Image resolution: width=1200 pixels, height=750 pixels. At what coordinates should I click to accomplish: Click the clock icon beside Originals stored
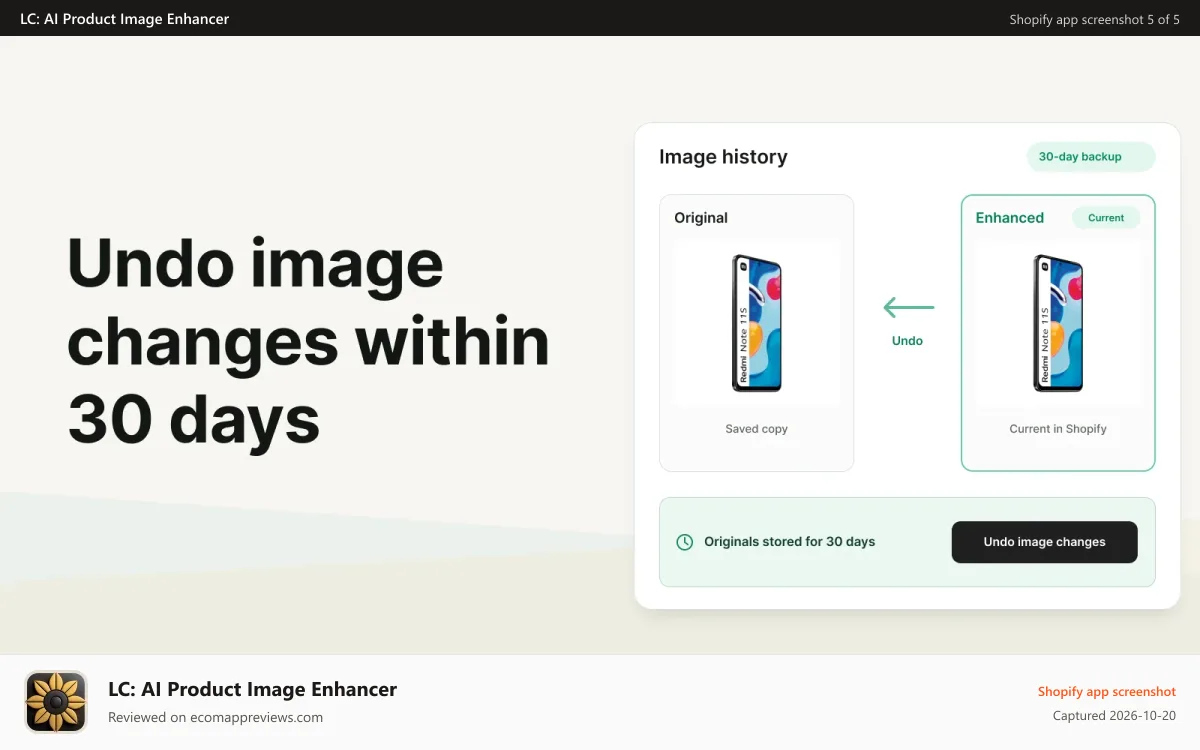685,542
